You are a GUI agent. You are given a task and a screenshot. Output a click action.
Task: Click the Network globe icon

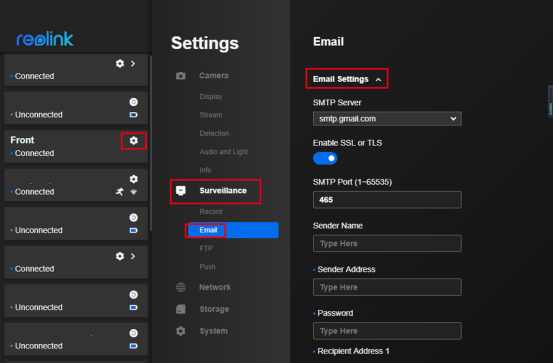(x=181, y=287)
